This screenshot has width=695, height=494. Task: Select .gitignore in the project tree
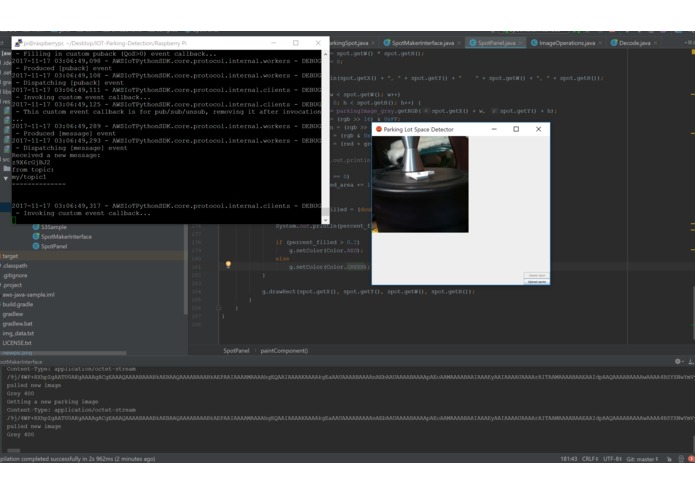tap(15, 276)
